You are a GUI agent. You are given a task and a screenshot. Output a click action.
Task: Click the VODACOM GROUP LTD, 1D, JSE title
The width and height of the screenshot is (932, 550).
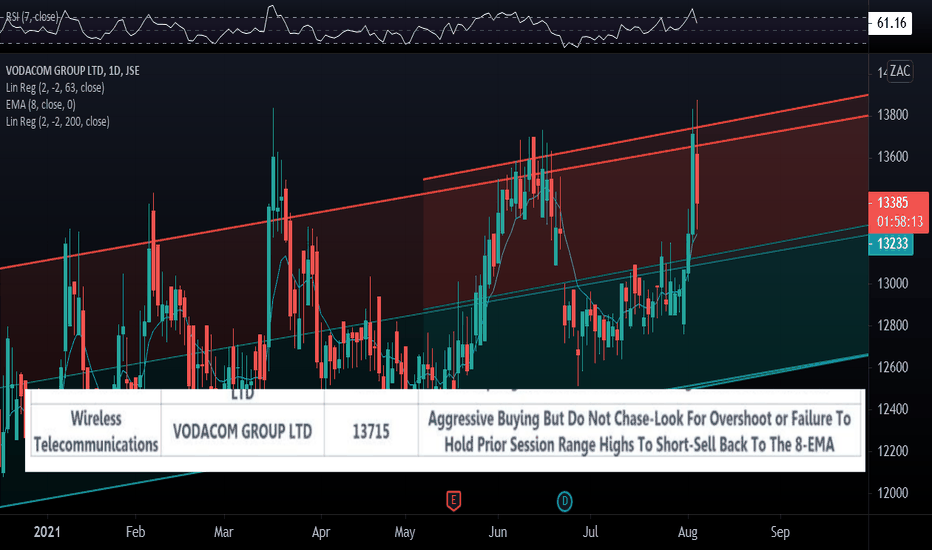(73, 70)
